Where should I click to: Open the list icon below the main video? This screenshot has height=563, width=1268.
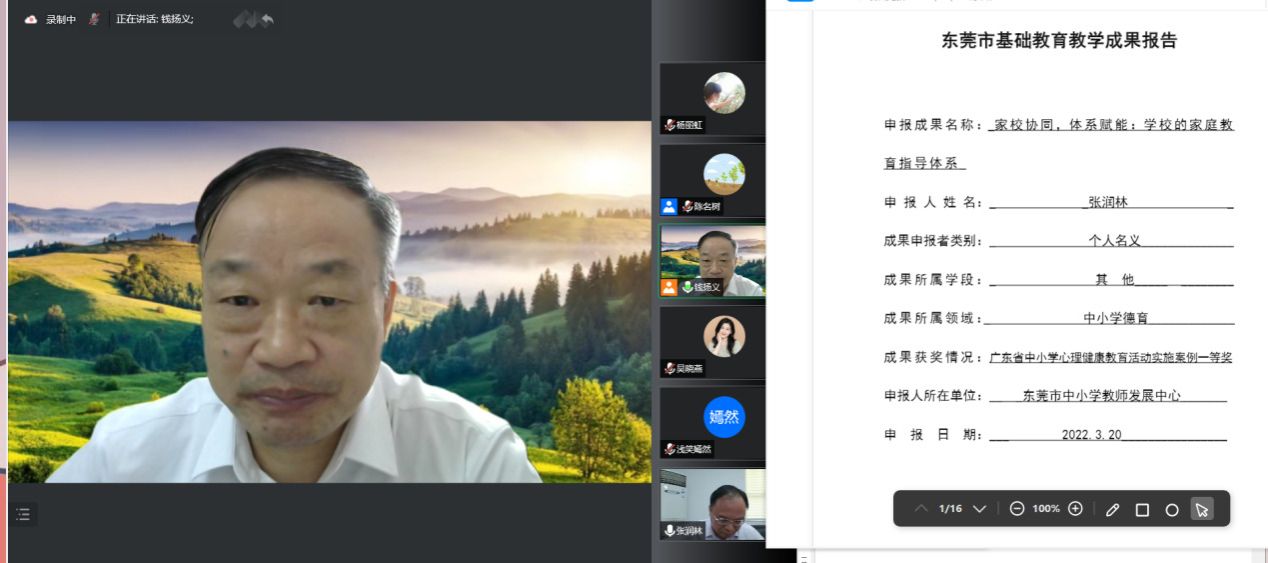click(x=24, y=514)
